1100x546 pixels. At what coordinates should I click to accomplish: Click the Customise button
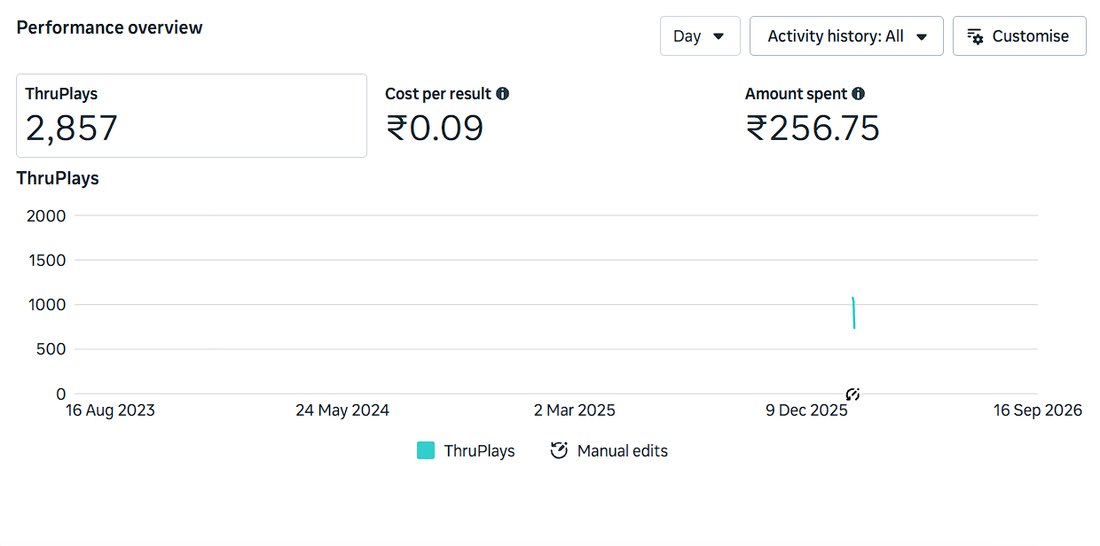[1019, 36]
